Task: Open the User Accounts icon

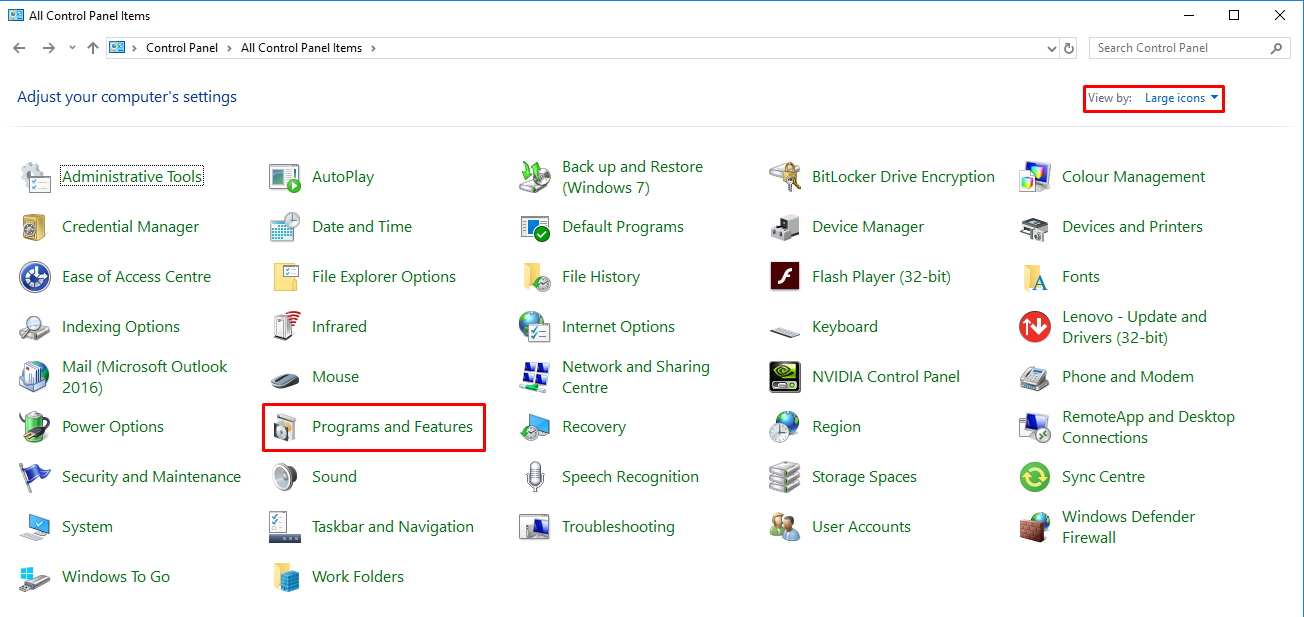Action: 785,527
